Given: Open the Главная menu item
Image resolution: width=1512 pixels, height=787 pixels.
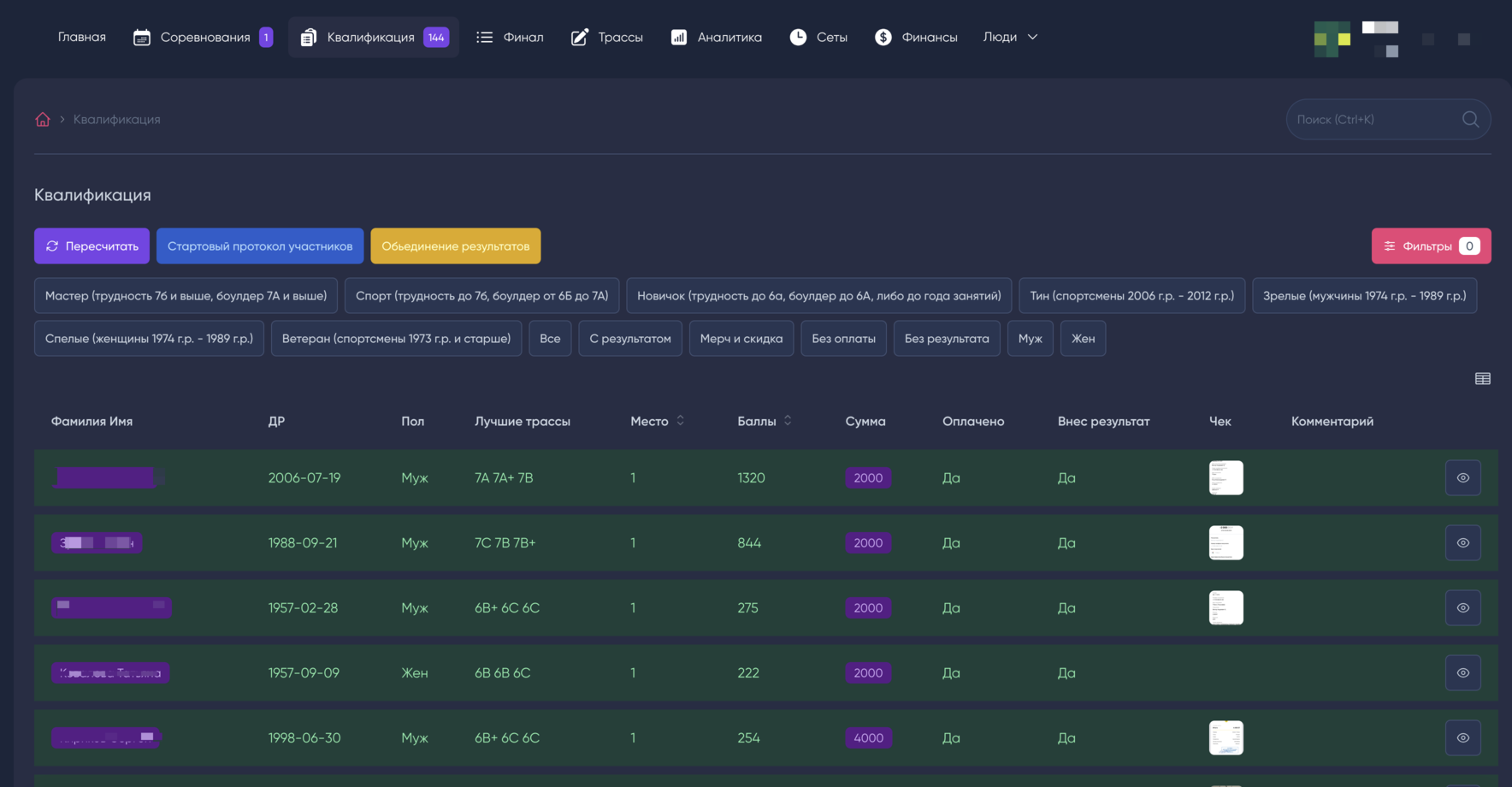Looking at the screenshot, I should 82,38.
